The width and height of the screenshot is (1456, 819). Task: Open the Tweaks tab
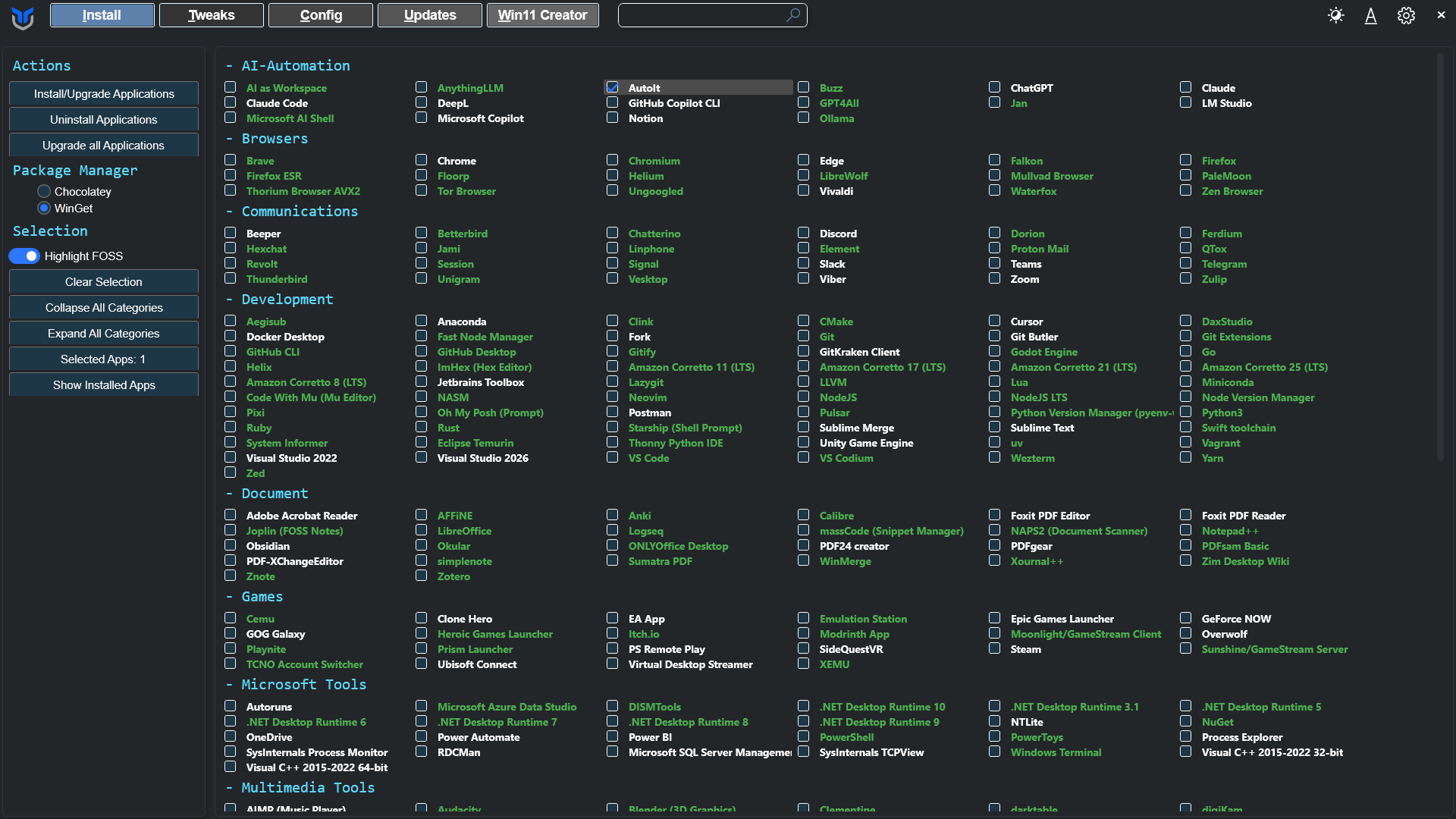(212, 15)
